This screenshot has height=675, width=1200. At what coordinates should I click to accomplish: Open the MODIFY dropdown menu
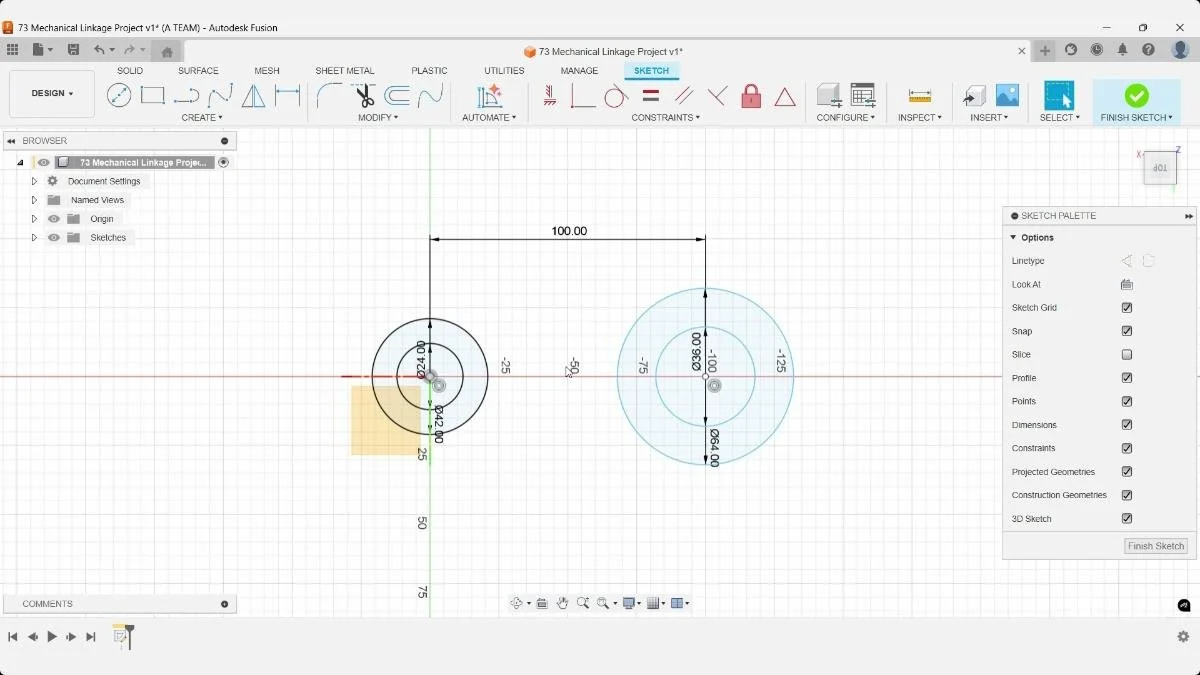pos(378,118)
